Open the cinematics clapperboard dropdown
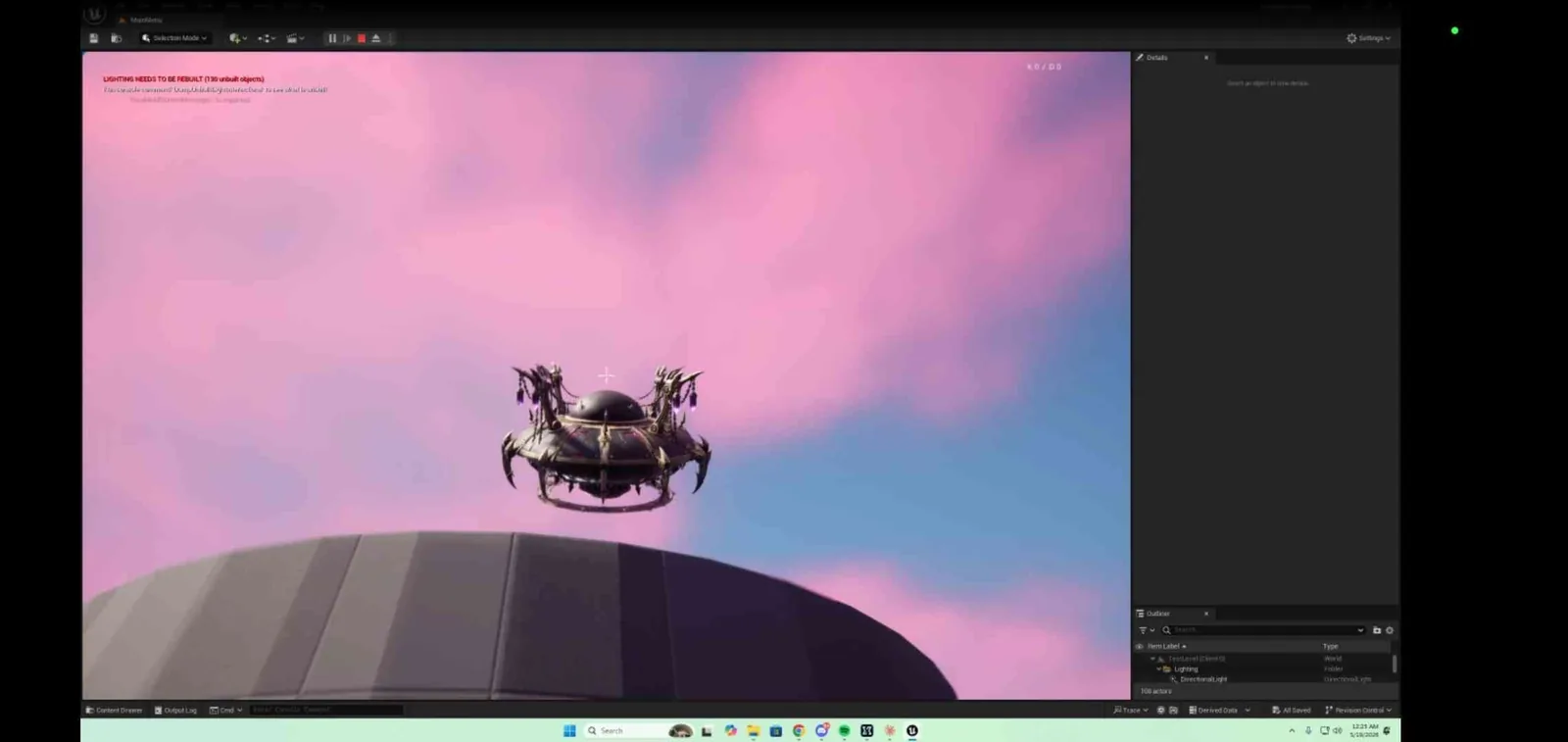The image size is (1568, 742). coord(295,38)
